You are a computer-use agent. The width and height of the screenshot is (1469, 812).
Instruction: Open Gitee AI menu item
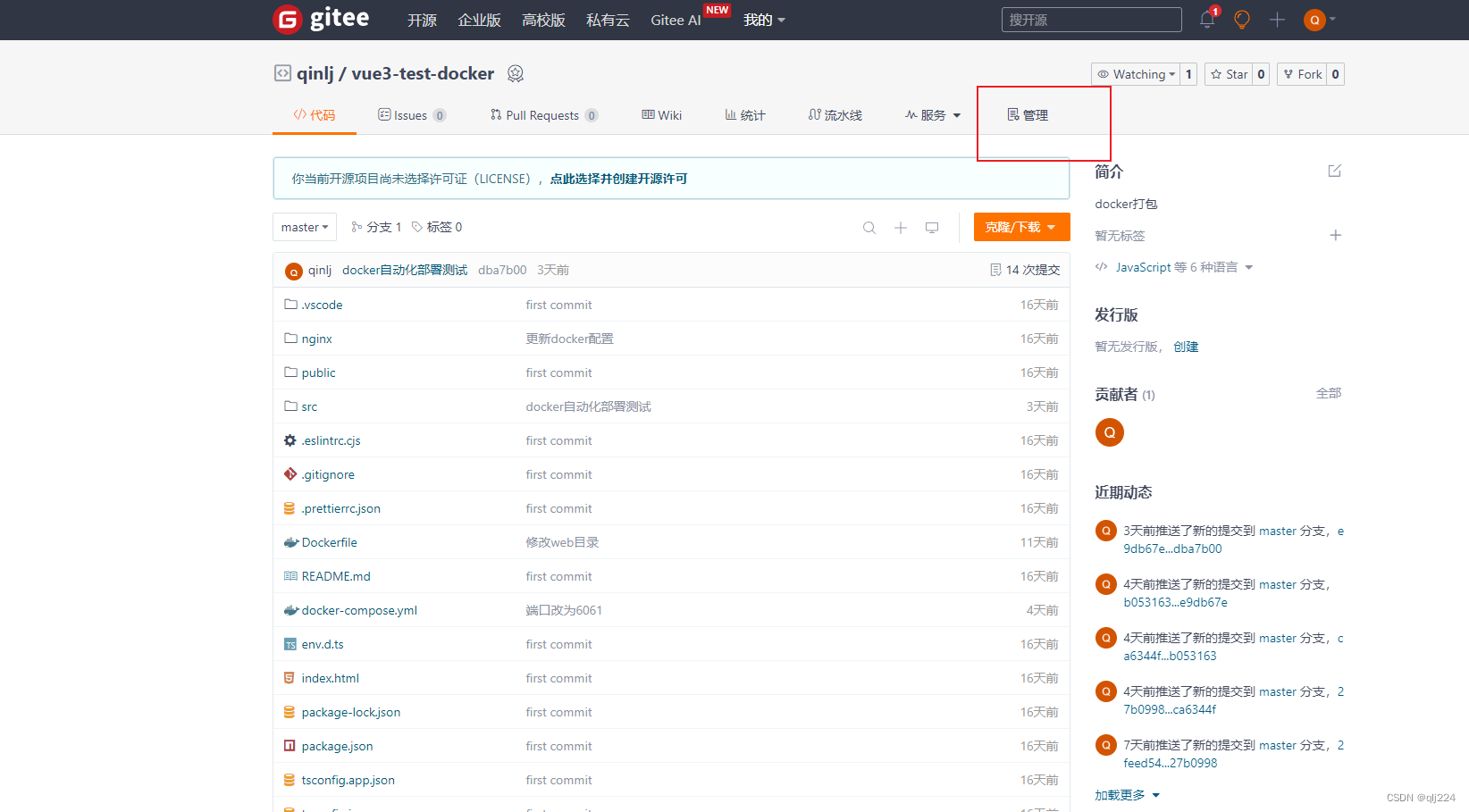pos(676,20)
